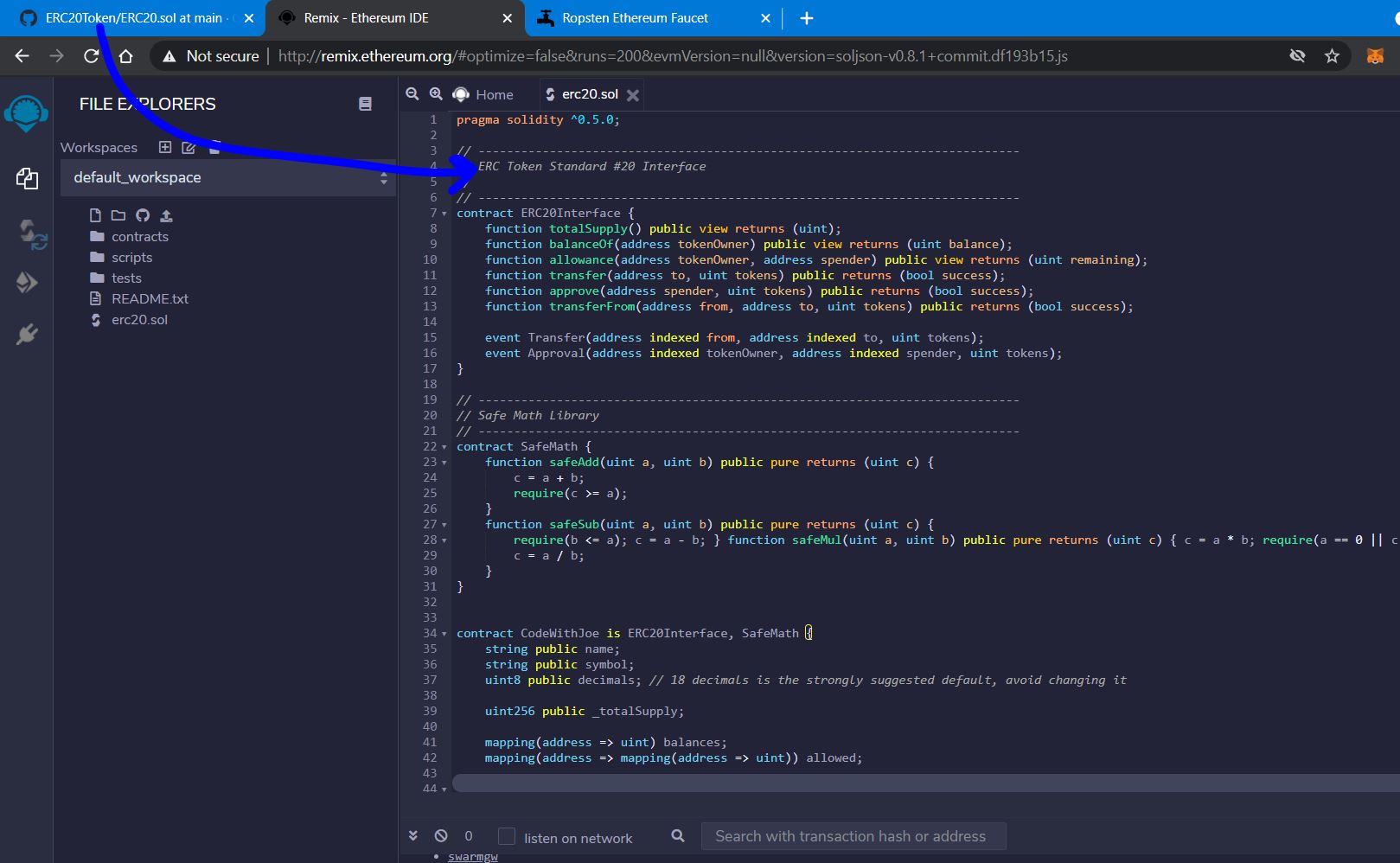Open the File Explorers sidebar icon

tap(27, 179)
